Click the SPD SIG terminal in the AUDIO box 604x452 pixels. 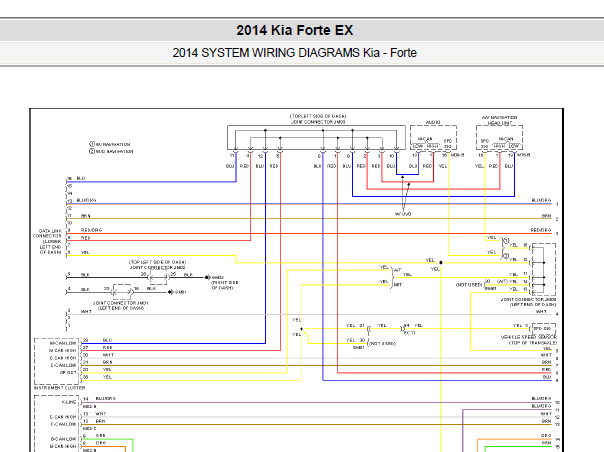click(447, 144)
